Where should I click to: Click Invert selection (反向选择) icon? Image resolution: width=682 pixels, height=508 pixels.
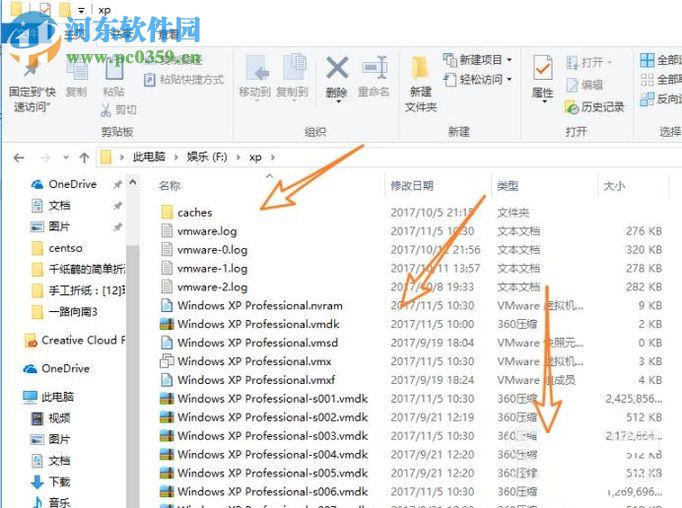point(647,99)
